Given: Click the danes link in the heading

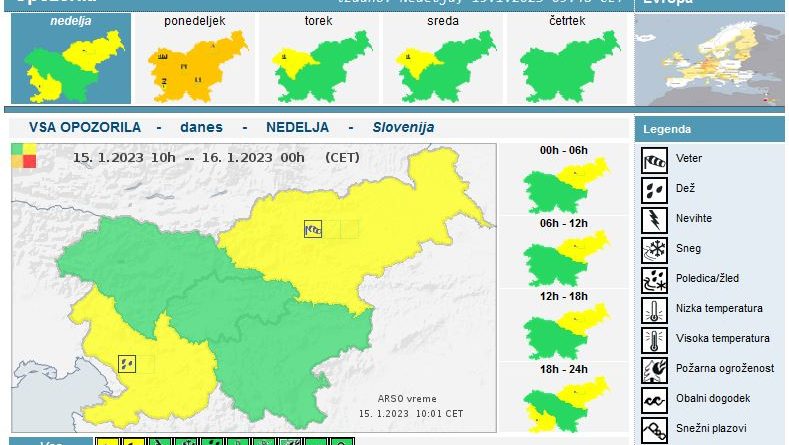Looking at the screenshot, I should pos(201,127).
